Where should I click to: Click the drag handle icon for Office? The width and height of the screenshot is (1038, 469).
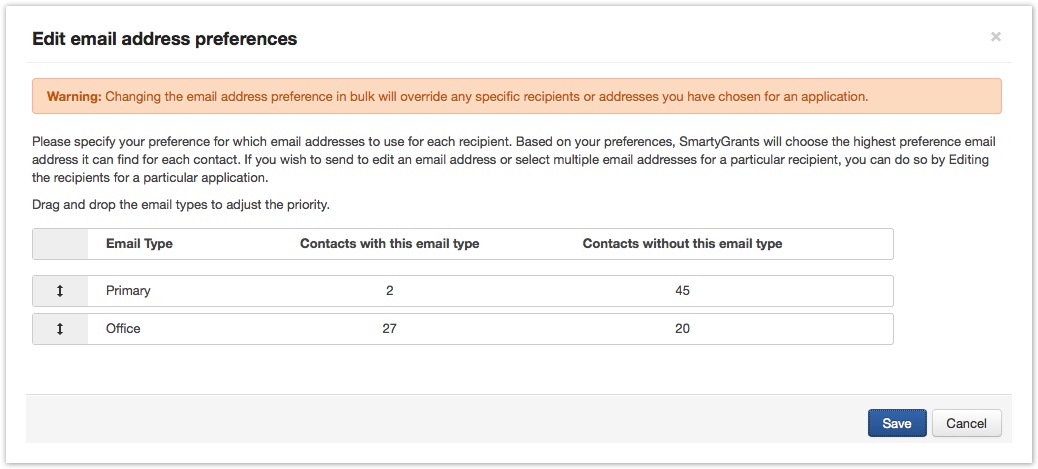pos(60,329)
